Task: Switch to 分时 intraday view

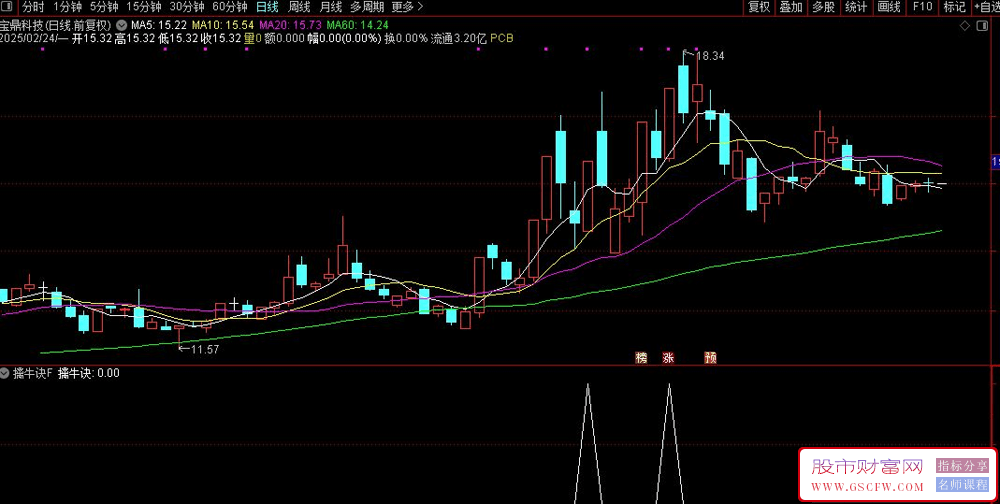Action: pyautogui.click(x=33, y=7)
